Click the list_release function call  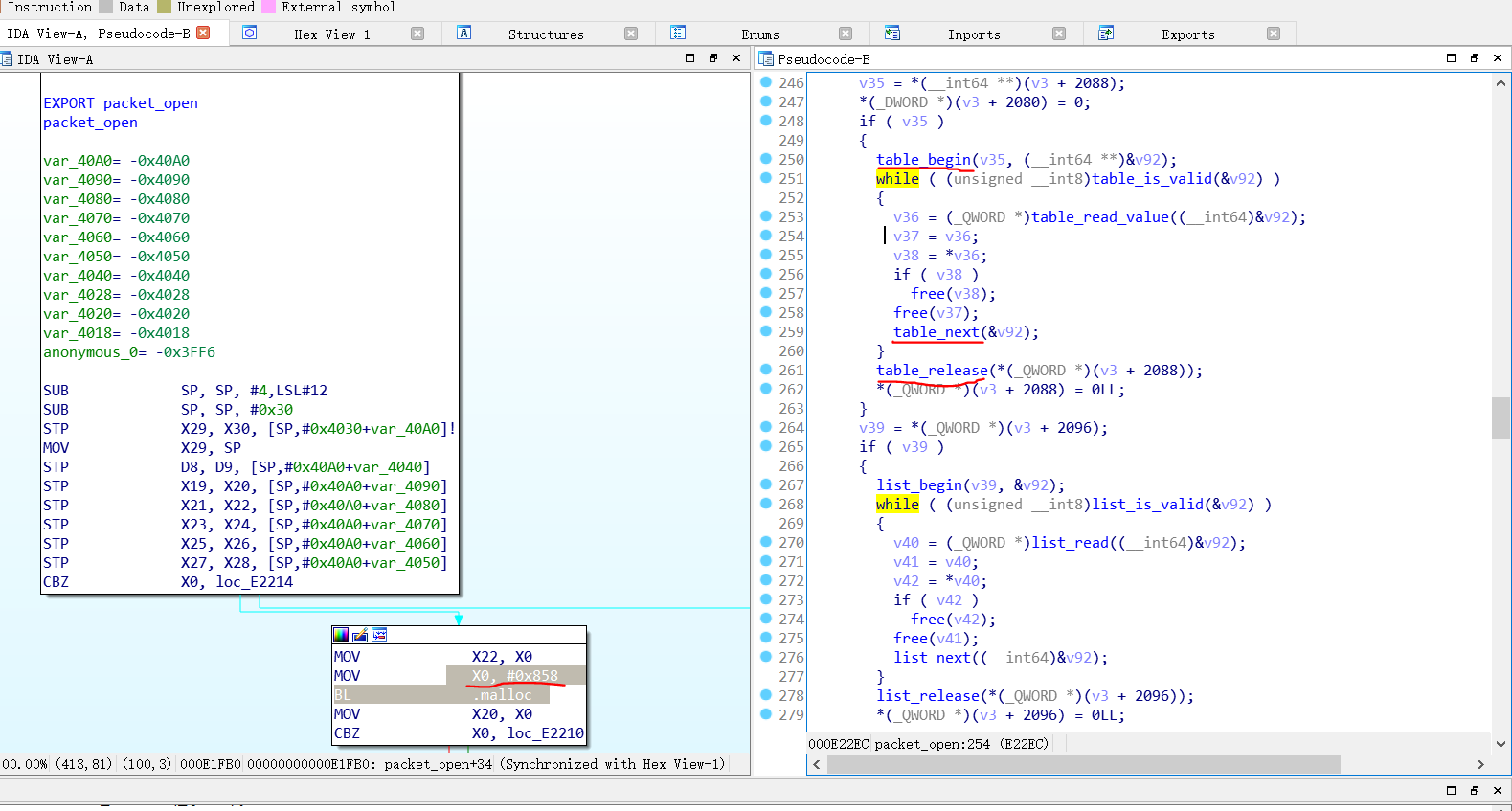(x=928, y=696)
